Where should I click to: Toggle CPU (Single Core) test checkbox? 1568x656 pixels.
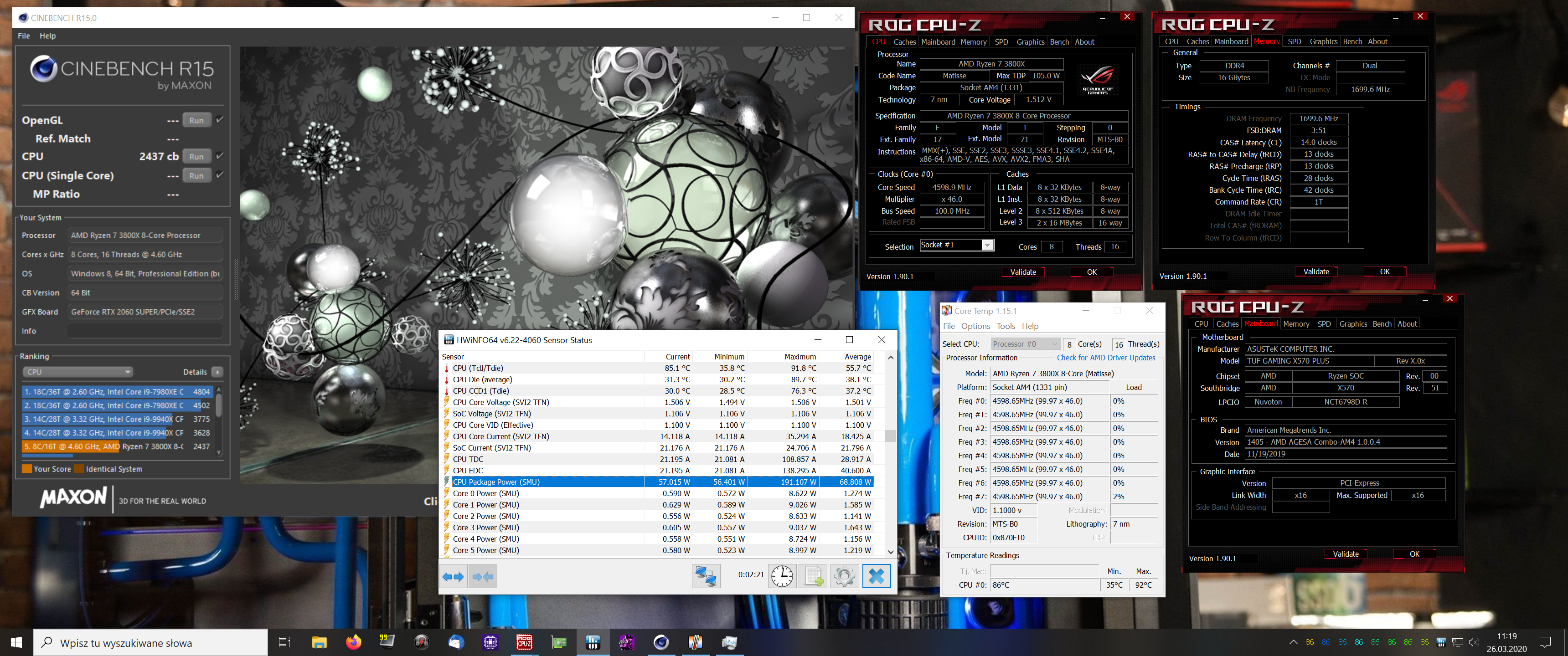click(x=220, y=175)
